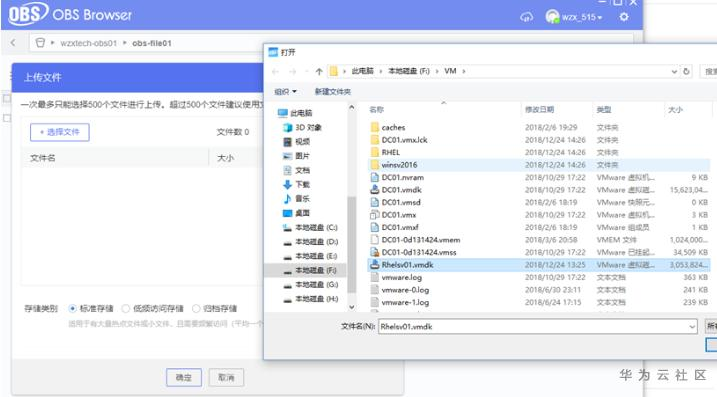
Task: Select 此电脑 in the navigation tree
Action: pos(295,113)
